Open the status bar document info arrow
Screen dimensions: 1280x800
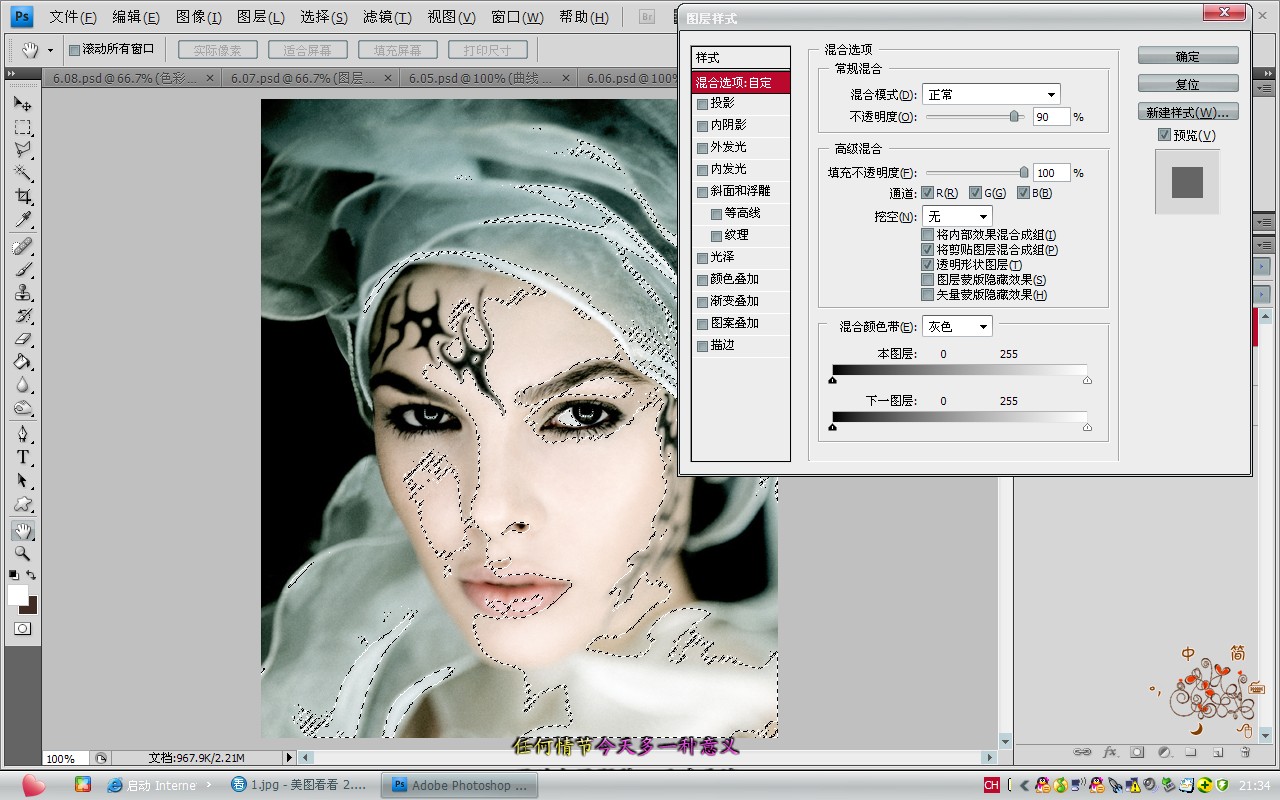tap(290, 758)
